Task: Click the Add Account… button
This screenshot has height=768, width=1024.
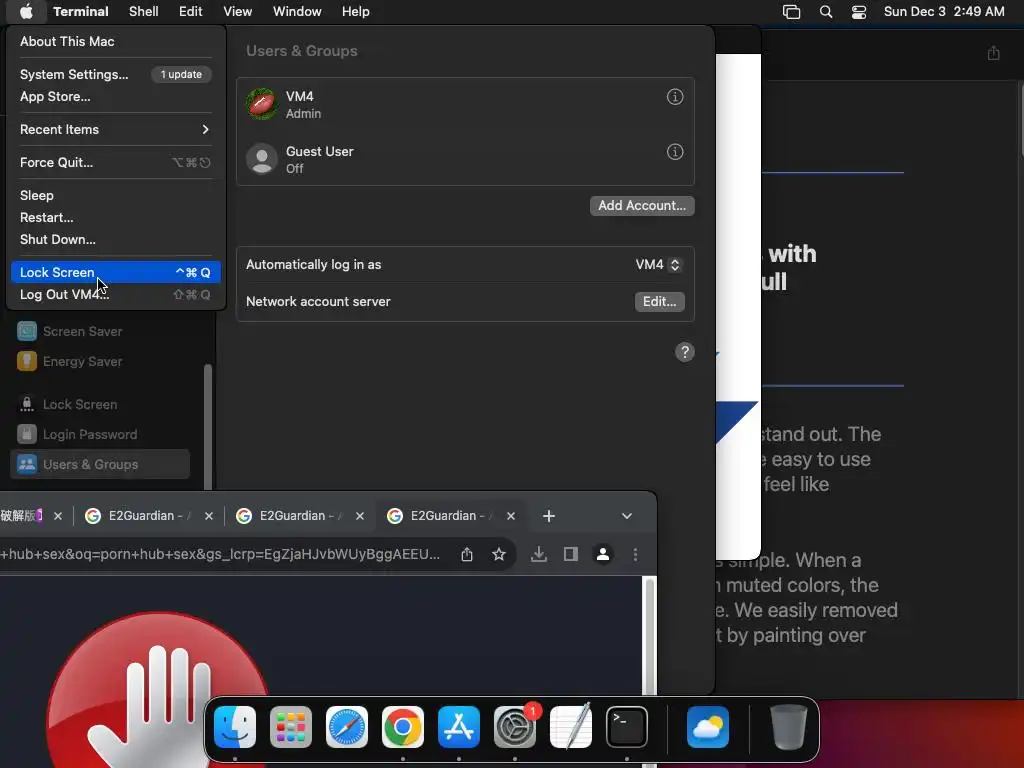Action: (x=642, y=206)
